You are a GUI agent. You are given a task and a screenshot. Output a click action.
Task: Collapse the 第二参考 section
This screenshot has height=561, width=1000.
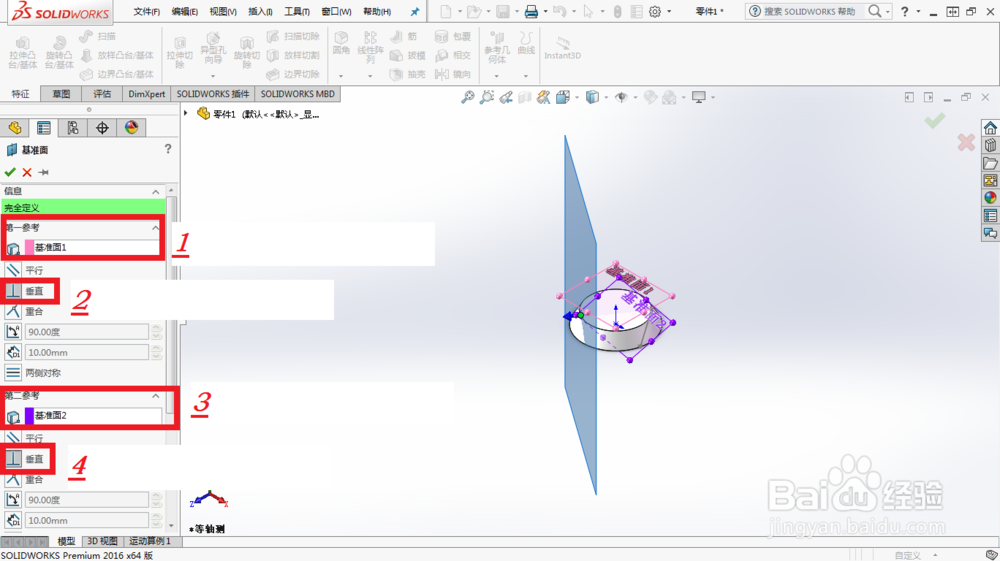pyautogui.click(x=156, y=396)
